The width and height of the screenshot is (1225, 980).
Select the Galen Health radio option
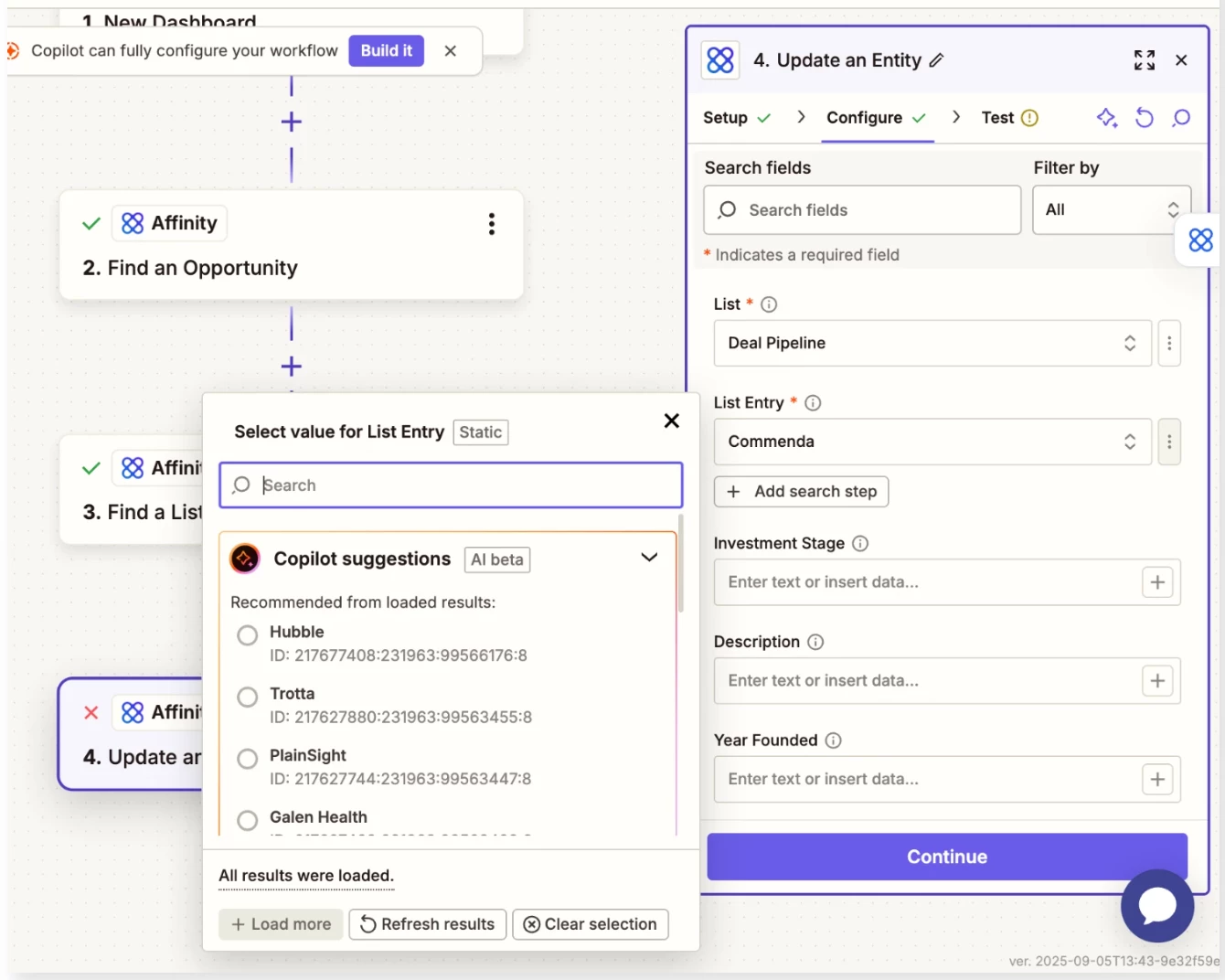(x=247, y=821)
